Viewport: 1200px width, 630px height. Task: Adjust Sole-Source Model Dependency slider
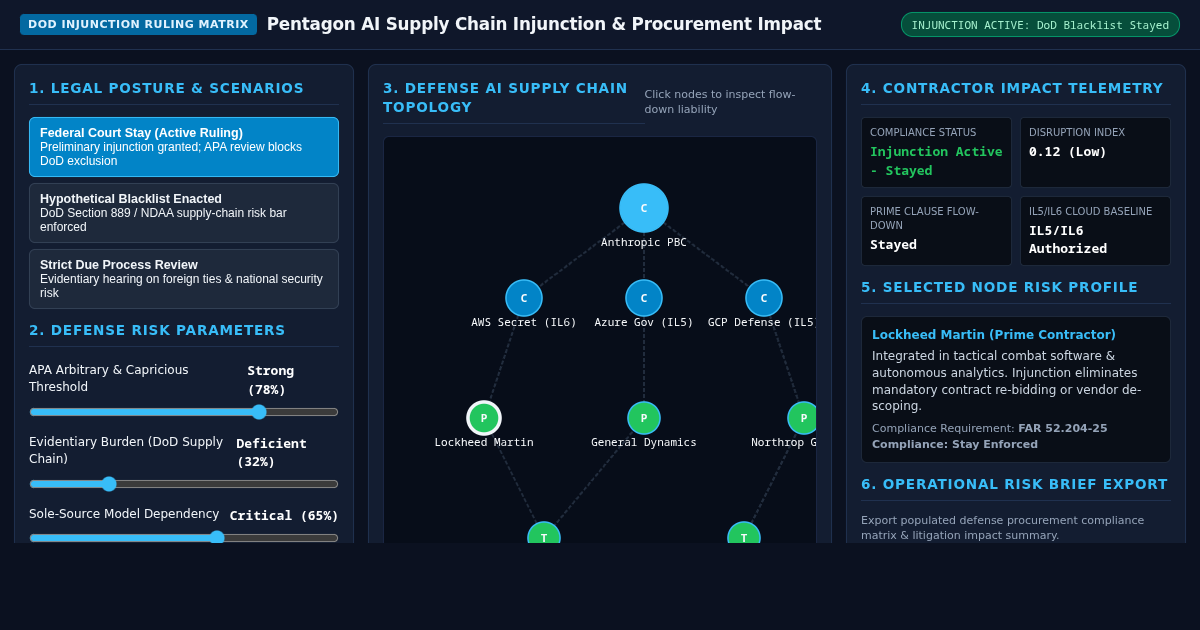184,537
